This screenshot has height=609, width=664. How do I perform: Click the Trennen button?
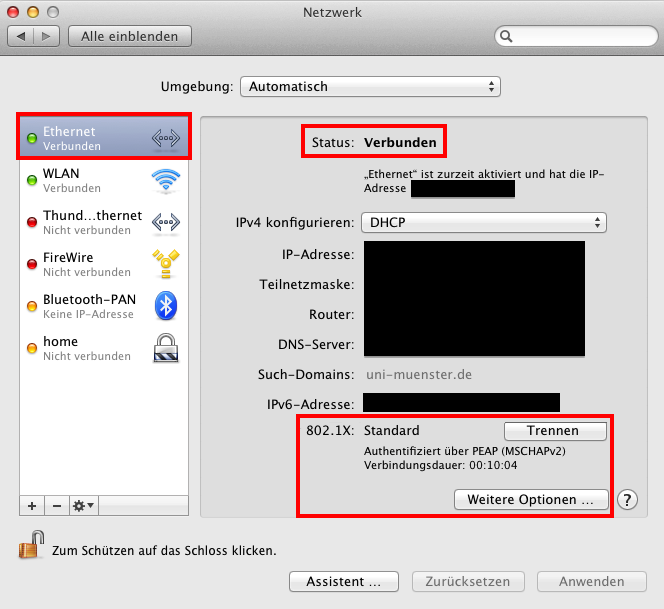point(554,431)
